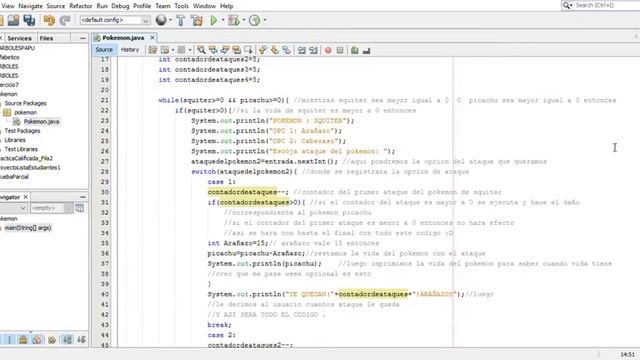
Task: Open the Profile project dropdown arrow
Action: tap(265, 20)
